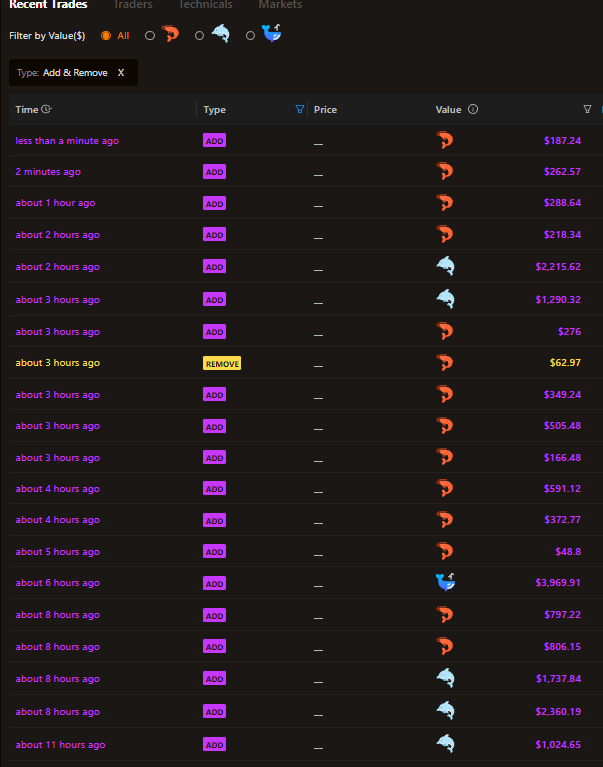Click the shrimp icon in $276 row

click(445, 331)
